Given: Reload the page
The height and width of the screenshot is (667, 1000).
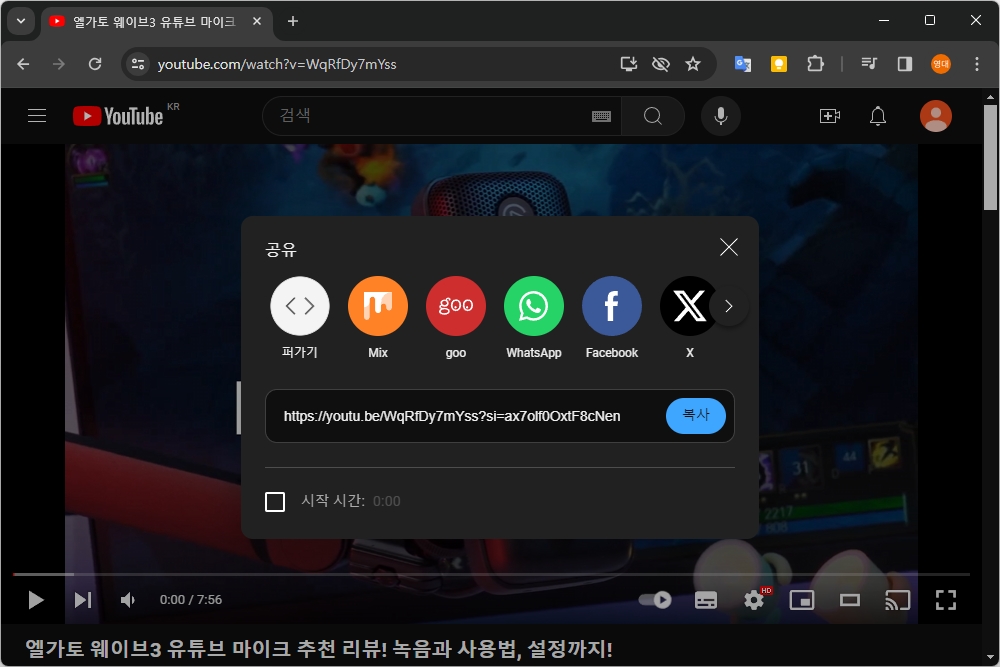Looking at the screenshot, I should click(95, 64).
